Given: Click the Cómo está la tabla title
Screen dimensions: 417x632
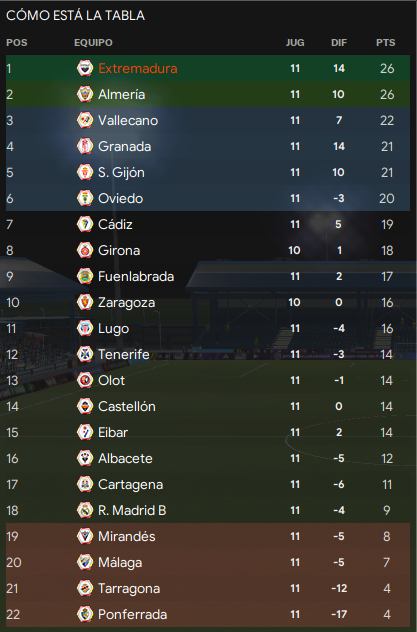Looking at the screenshot, I should (x=76, y=15).
